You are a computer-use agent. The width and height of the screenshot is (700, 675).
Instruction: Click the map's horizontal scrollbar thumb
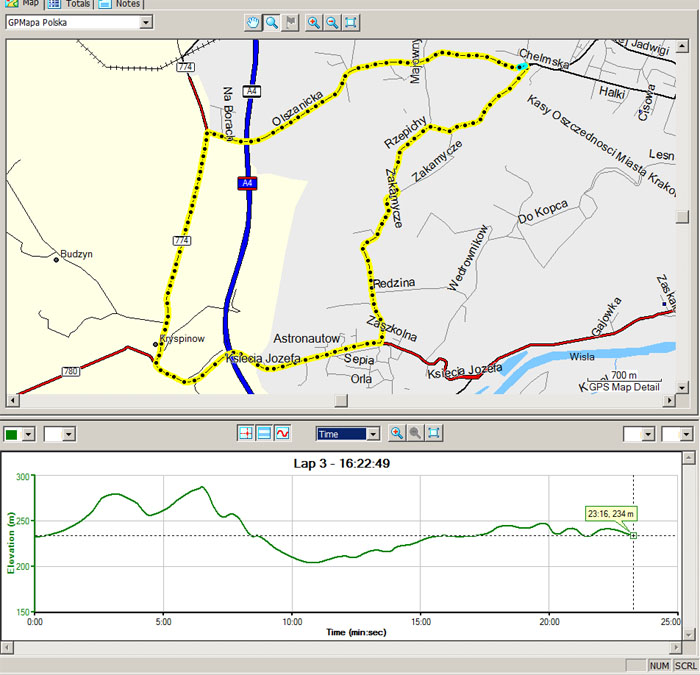[341, 401]
